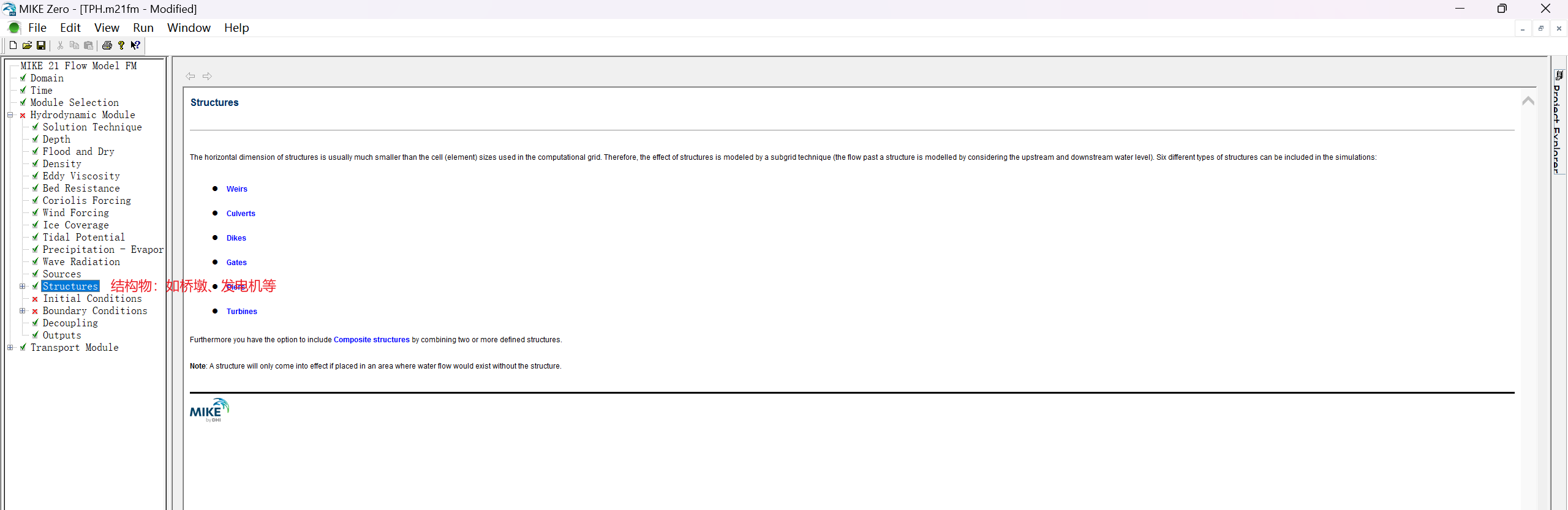Image resolution: width=1568 pixels, height=510 pixels.
Task: Select Depth in the tree
Action: coord(56,140)
